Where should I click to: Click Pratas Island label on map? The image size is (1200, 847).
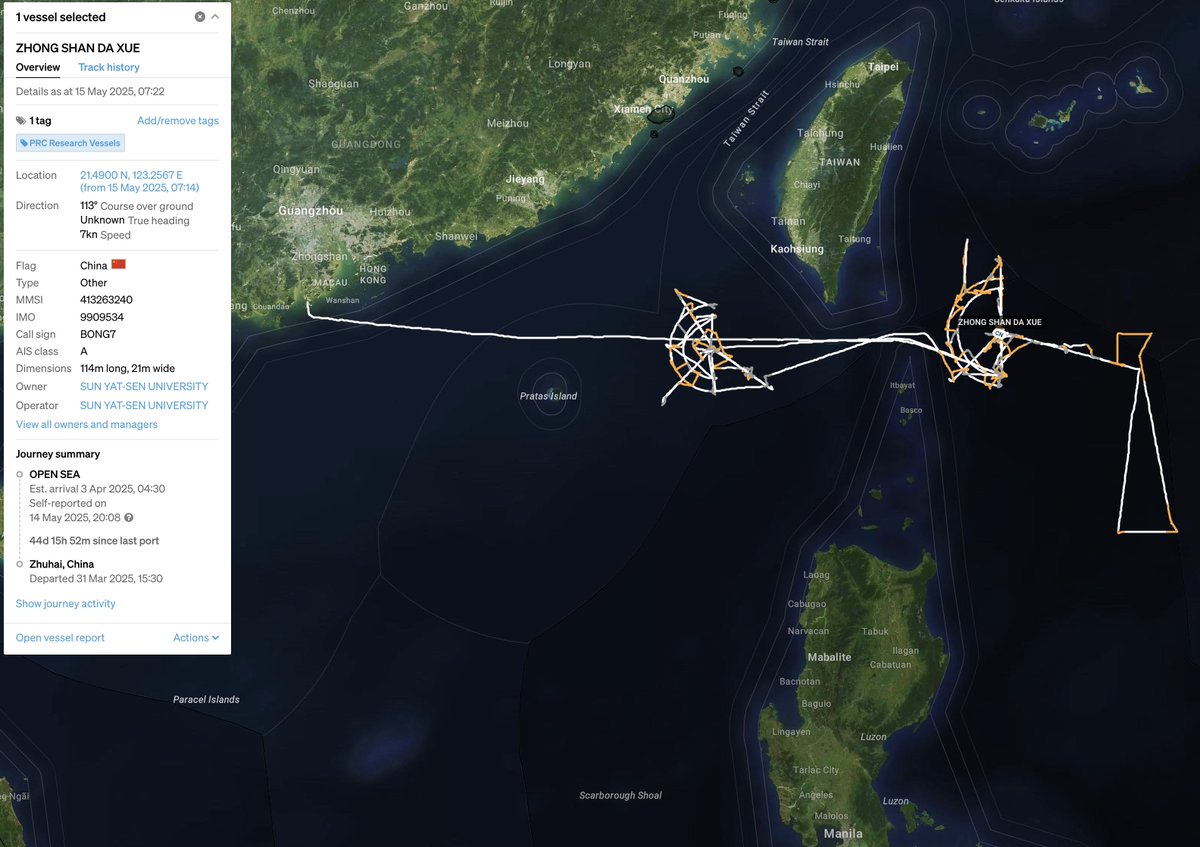pyautogui.click(x=548, y=397)
